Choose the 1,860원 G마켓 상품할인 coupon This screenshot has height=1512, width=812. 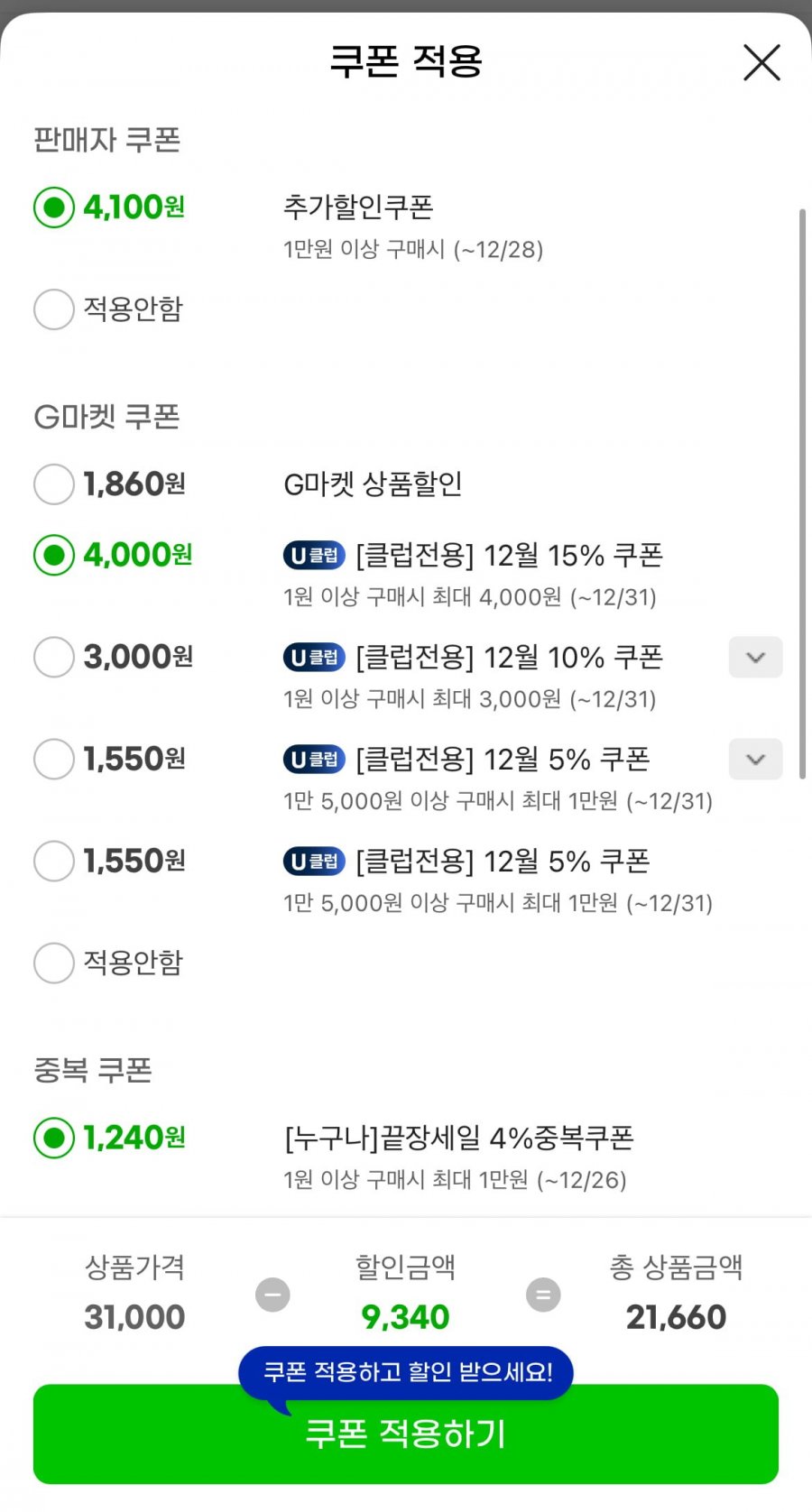pyautogui.click(x=54, y=484)
